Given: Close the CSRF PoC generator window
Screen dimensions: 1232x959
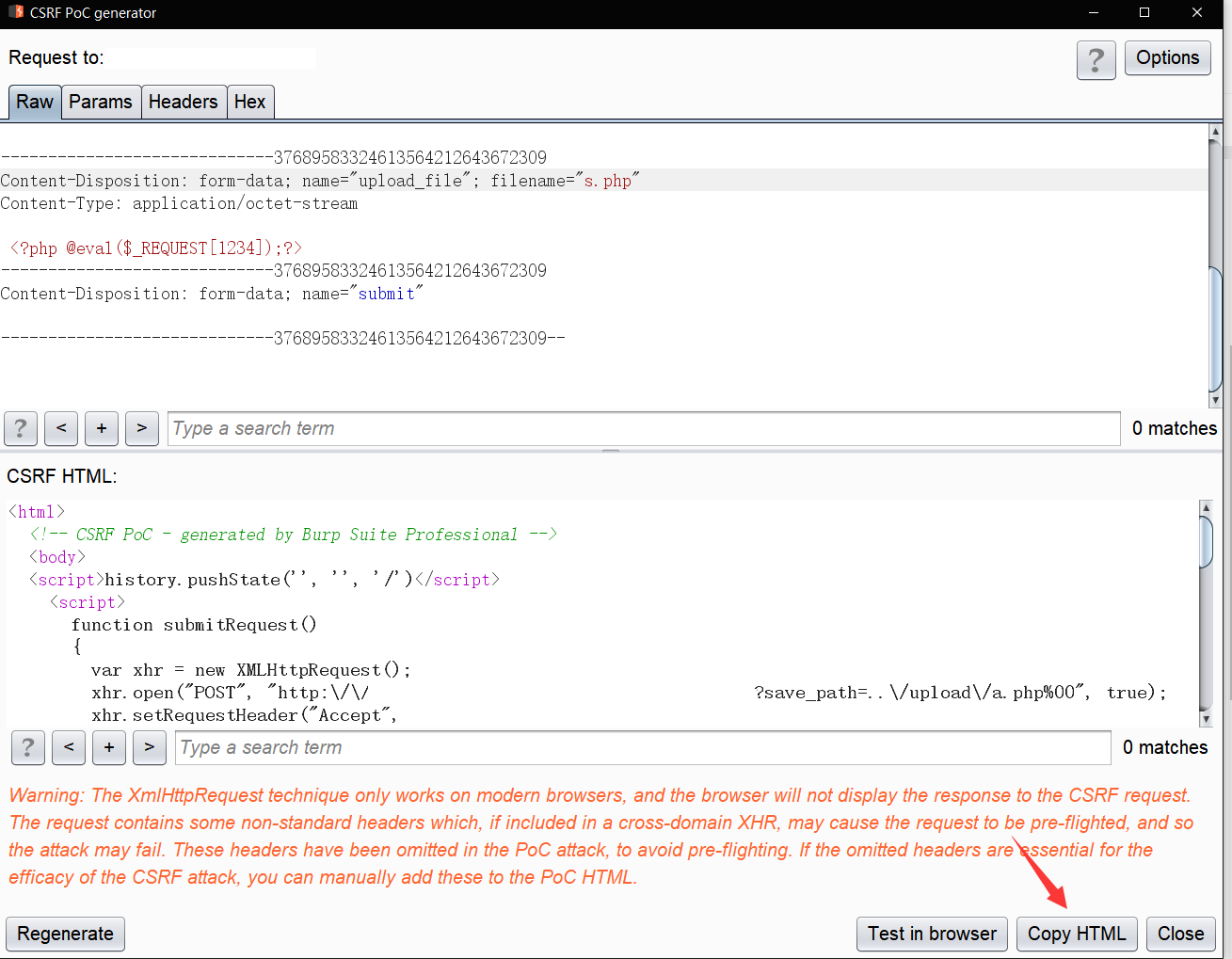Looking at the screenshot, I should click(1197, 13).
